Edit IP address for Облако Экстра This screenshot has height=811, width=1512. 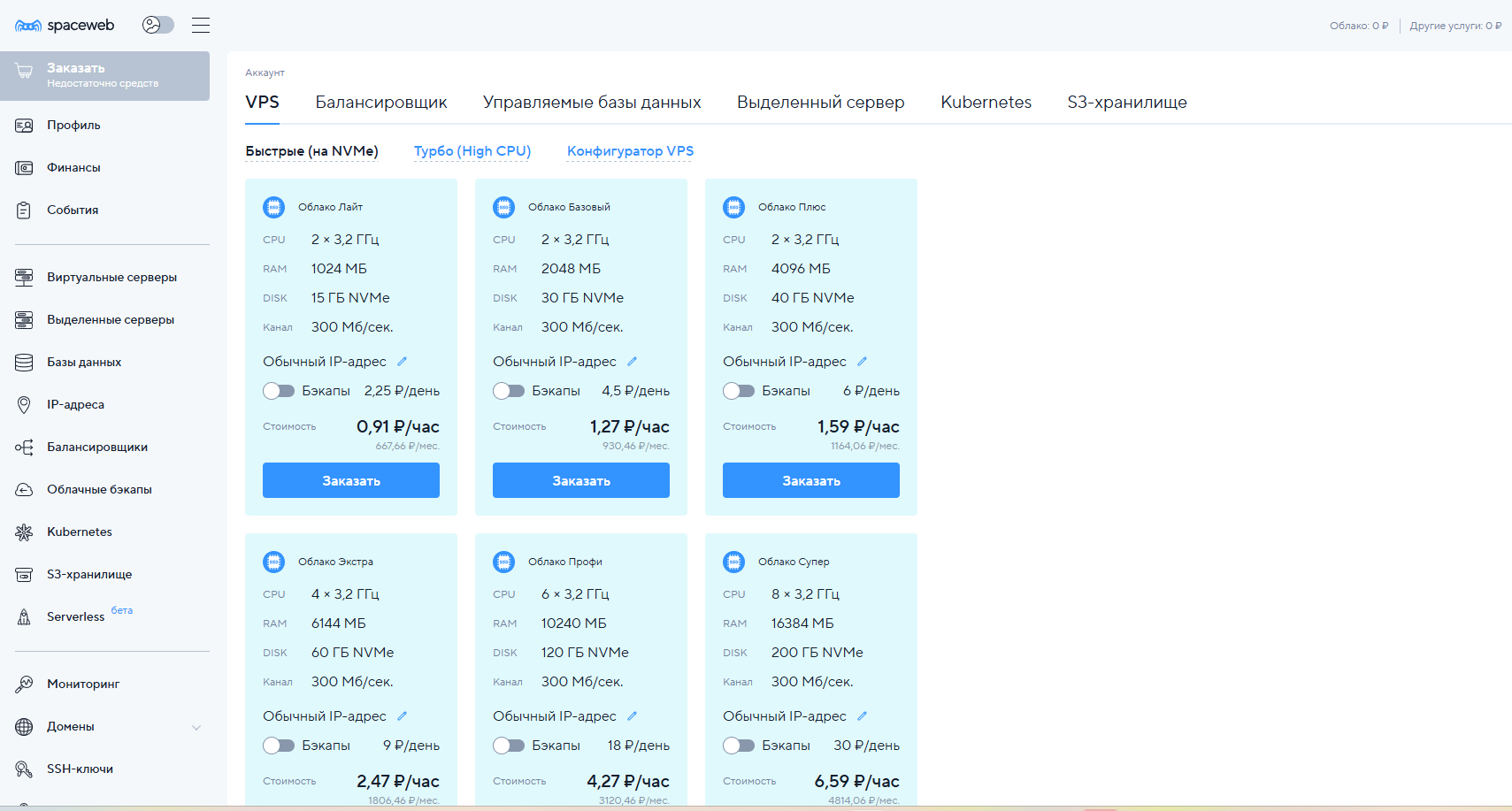[x=402, y=715]
